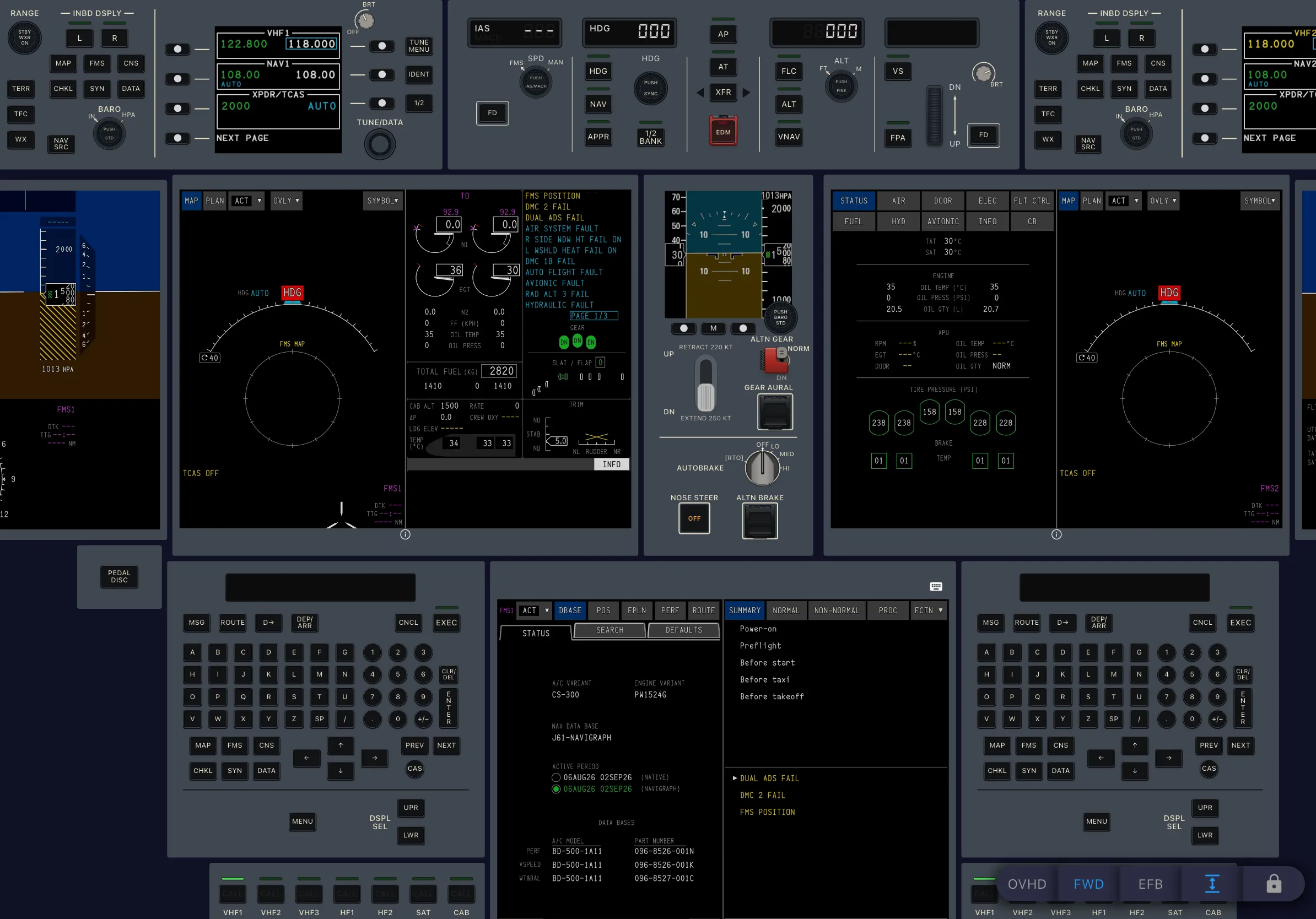This screenshot has height=919, width=1316.
Task: Open the ACT dropdown on the right map display
Action: click(1124, 201)
